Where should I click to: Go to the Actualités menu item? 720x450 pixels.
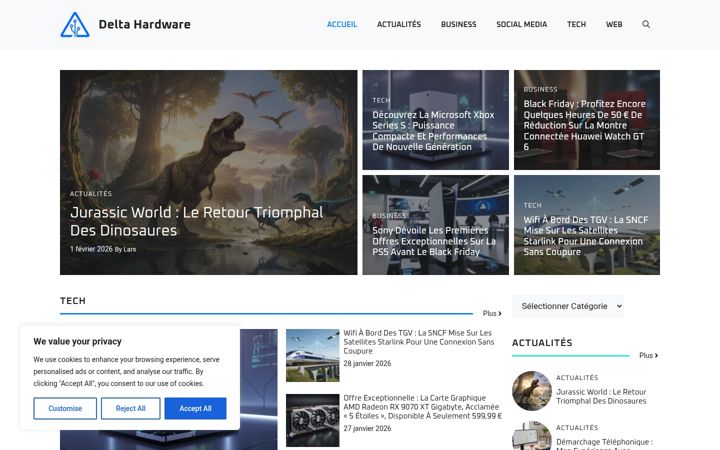coord(399,24)
